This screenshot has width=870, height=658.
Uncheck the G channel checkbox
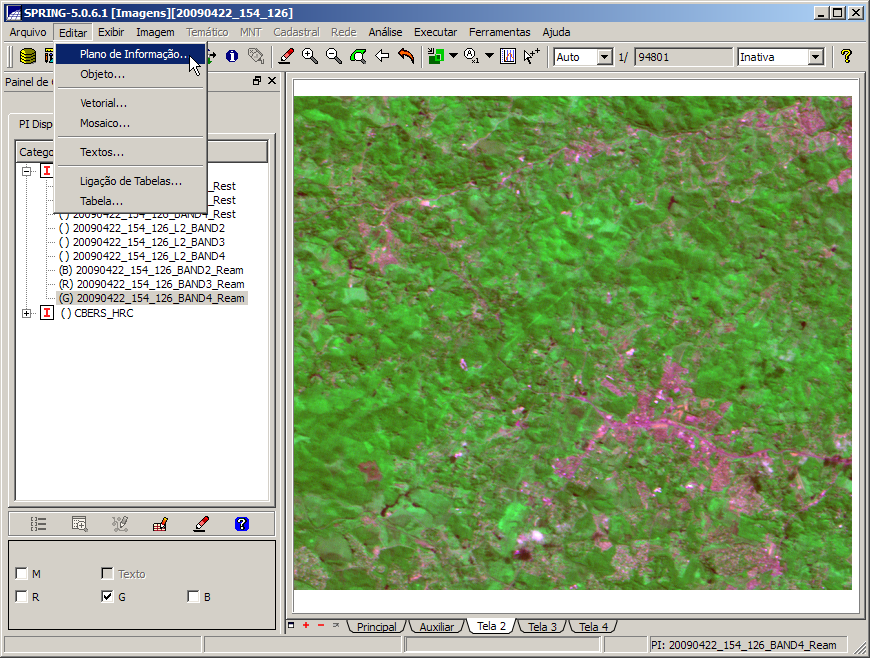tap(107, 597)
